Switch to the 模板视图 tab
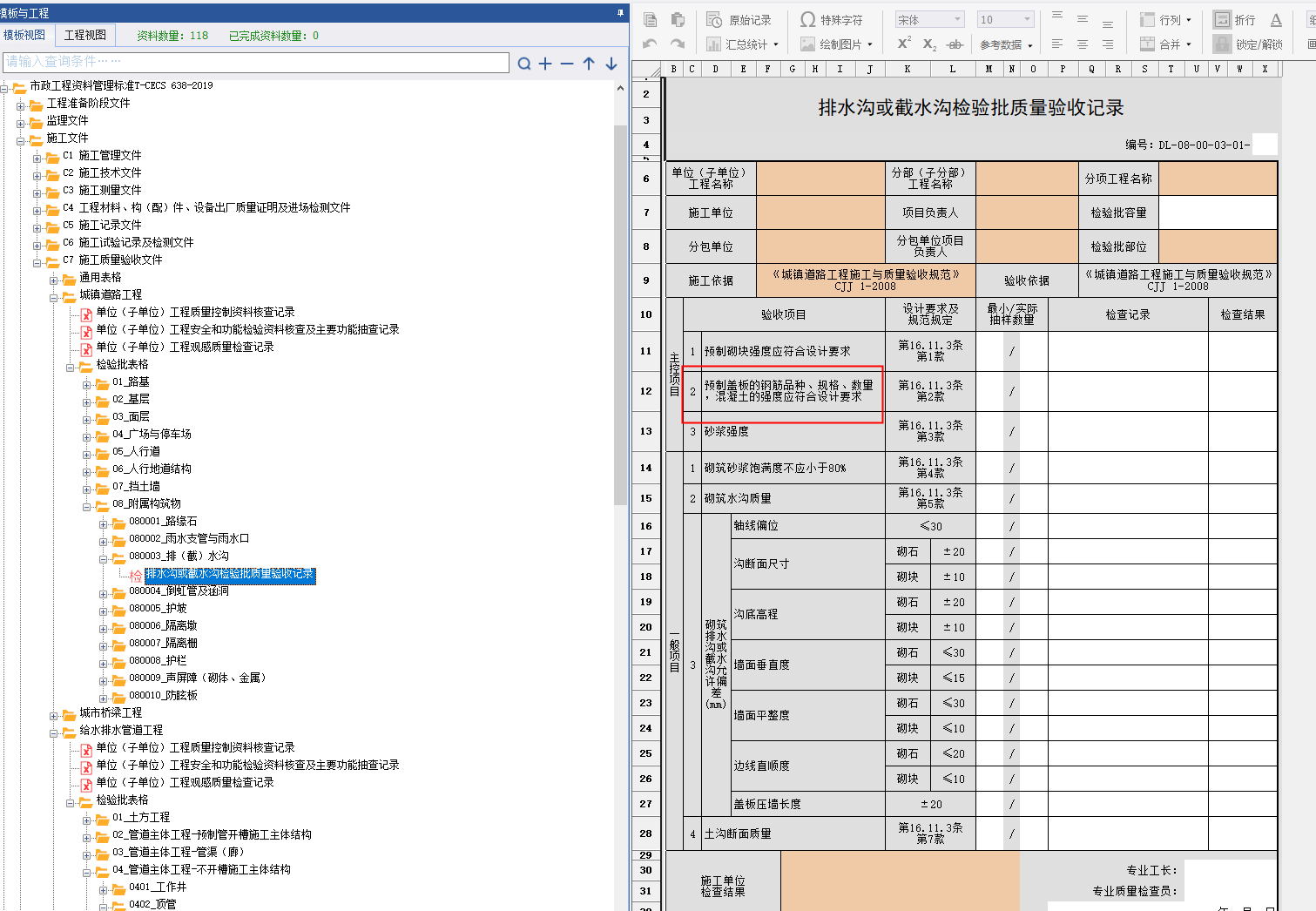Screen dimensions: 1316x911 click(24, 35)
